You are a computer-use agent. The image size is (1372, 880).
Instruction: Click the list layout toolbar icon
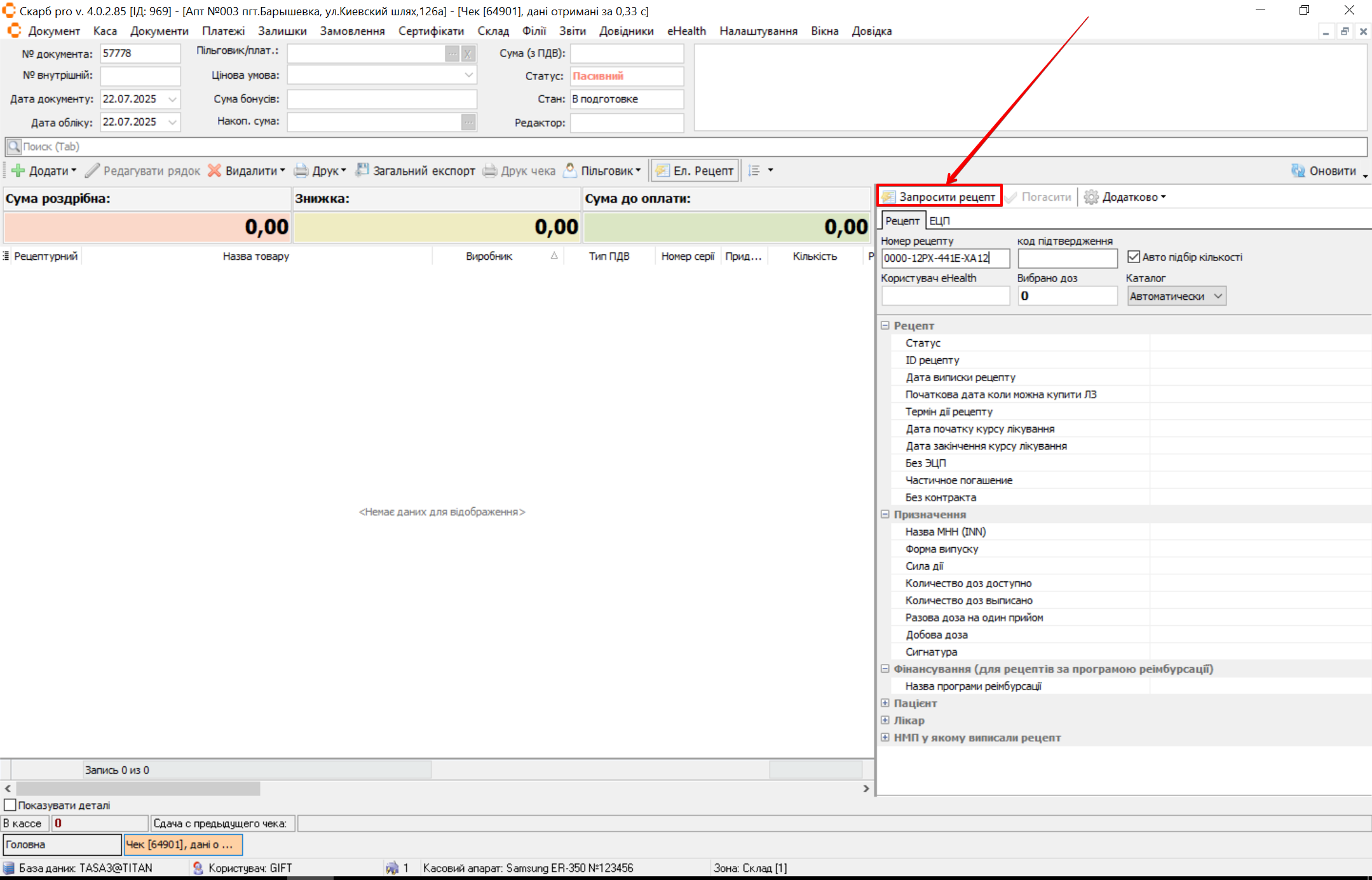click(754, 170)
